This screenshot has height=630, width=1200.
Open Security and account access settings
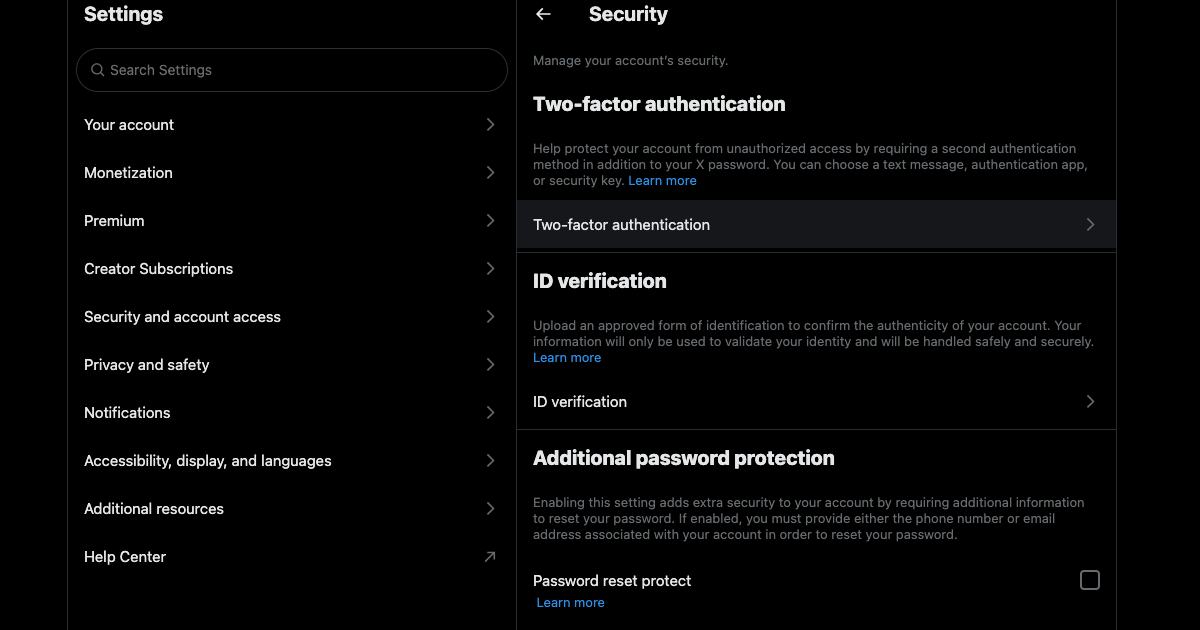point(183,317)
